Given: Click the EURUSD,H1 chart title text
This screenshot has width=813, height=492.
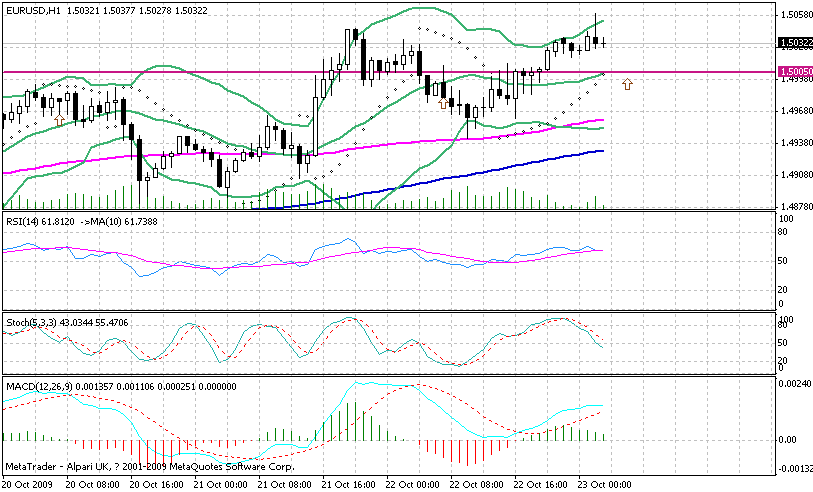Looking at the screenshot, I should [x=34, y=10].
